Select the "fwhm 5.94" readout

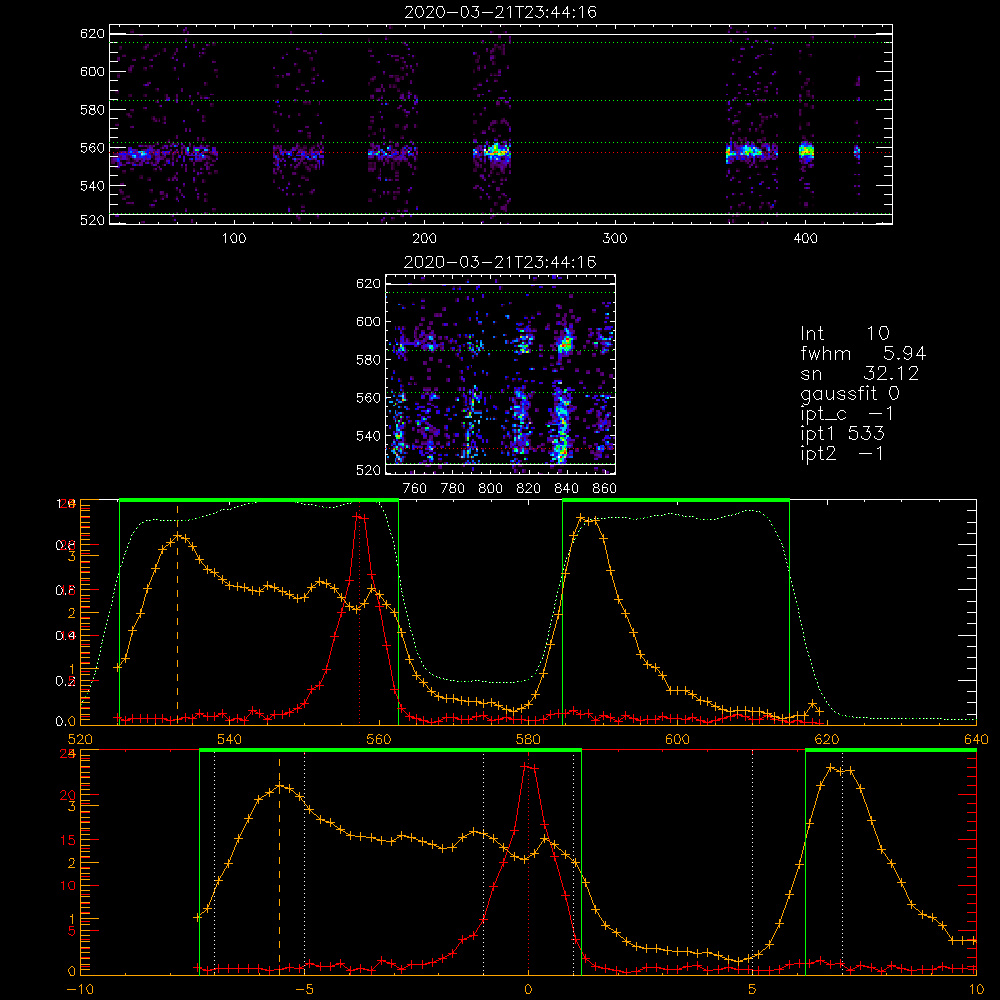(863, 353)
